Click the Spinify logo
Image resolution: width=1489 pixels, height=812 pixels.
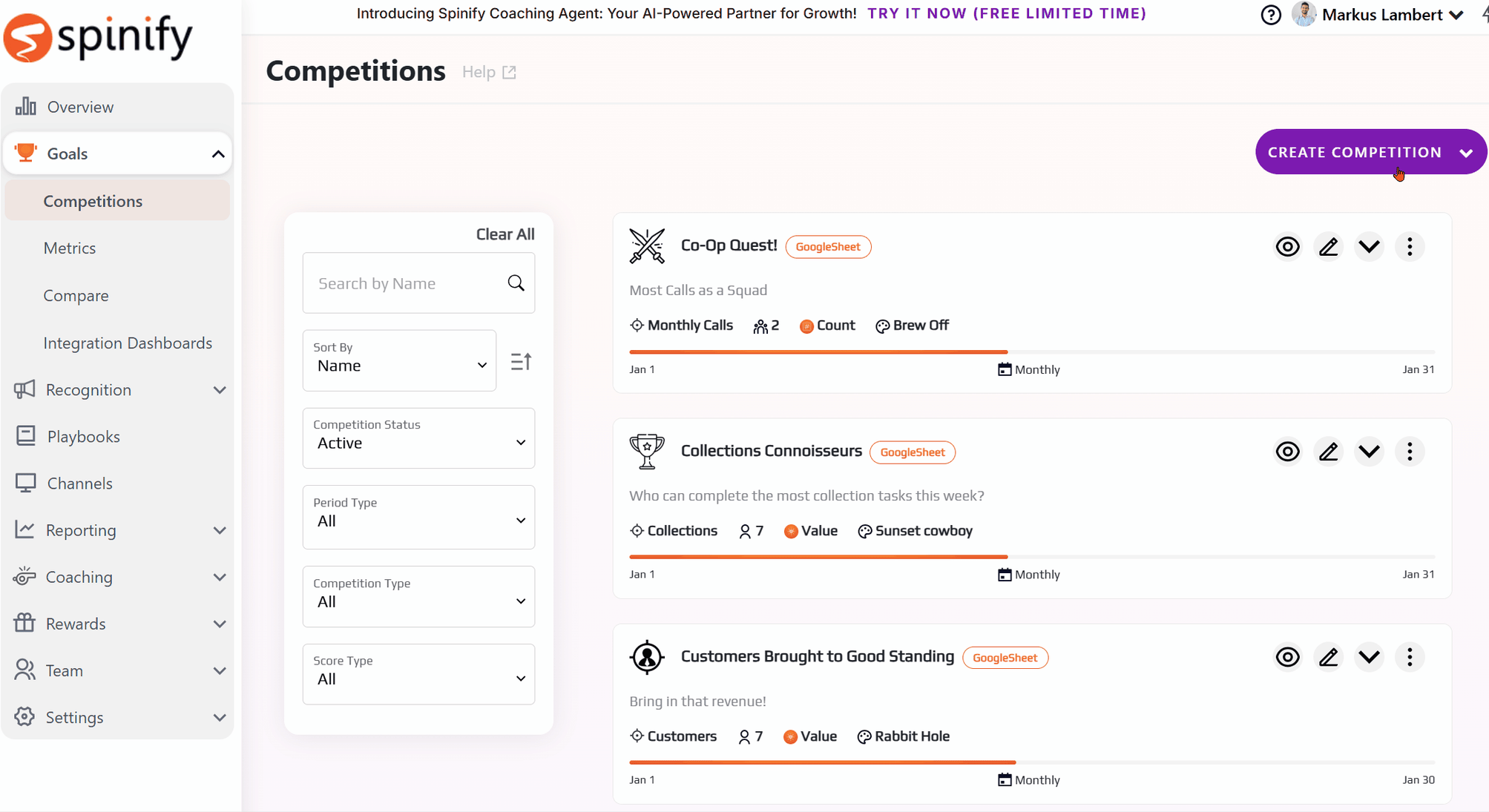tap(98, 37)
